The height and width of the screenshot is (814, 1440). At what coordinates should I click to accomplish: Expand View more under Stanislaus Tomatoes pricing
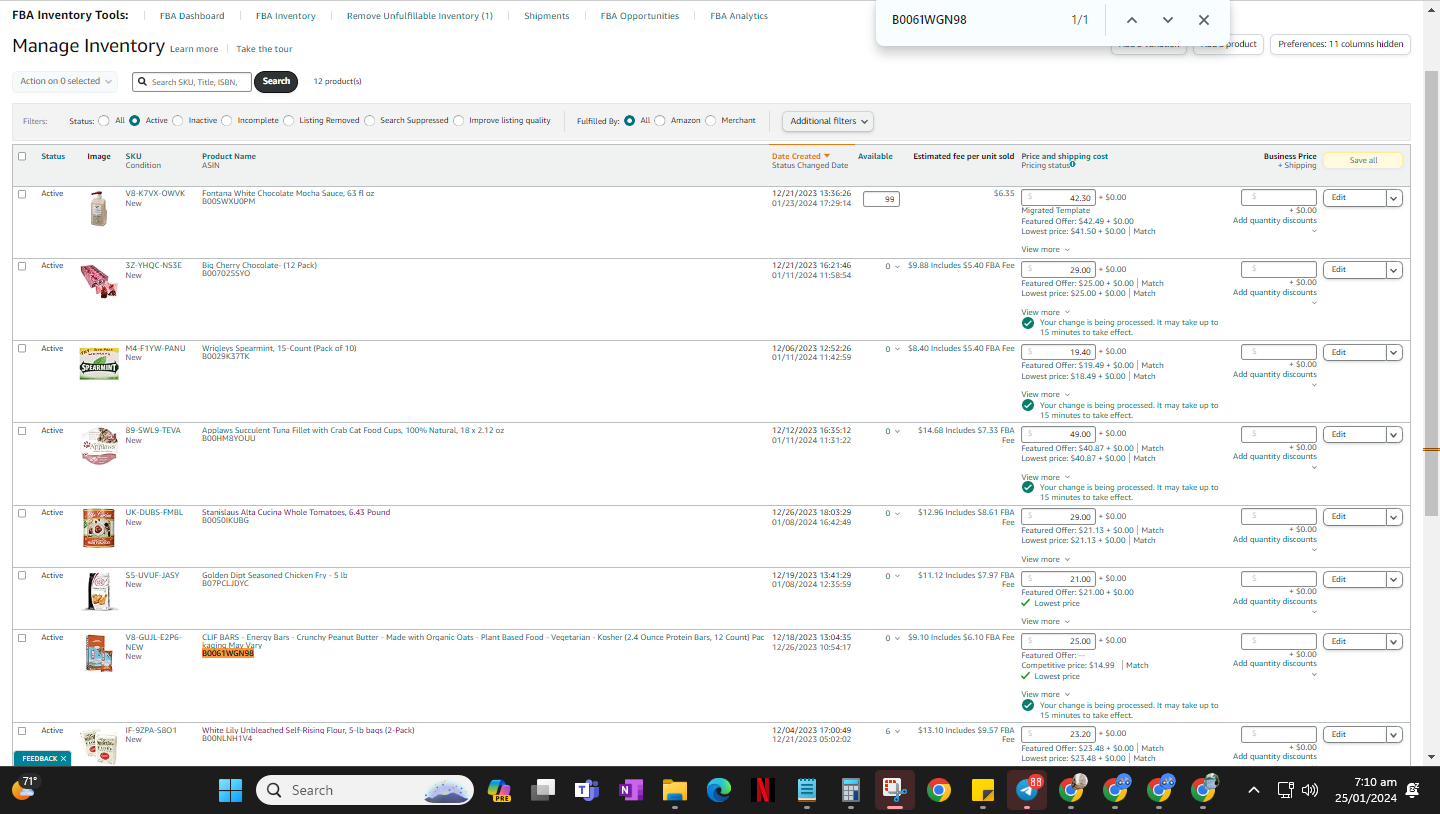tap(1045, 560)
